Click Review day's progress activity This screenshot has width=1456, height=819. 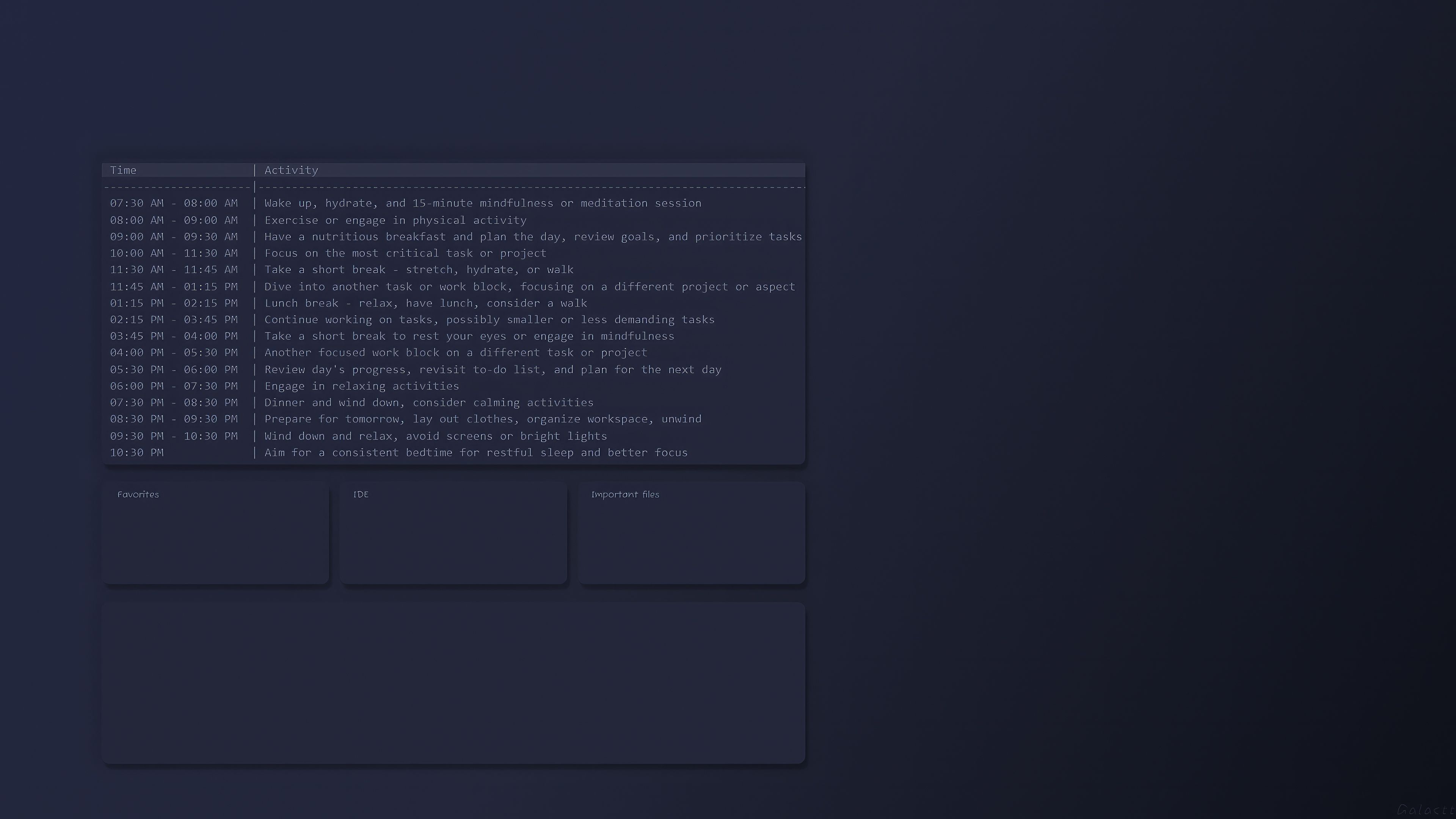[493, 370]
